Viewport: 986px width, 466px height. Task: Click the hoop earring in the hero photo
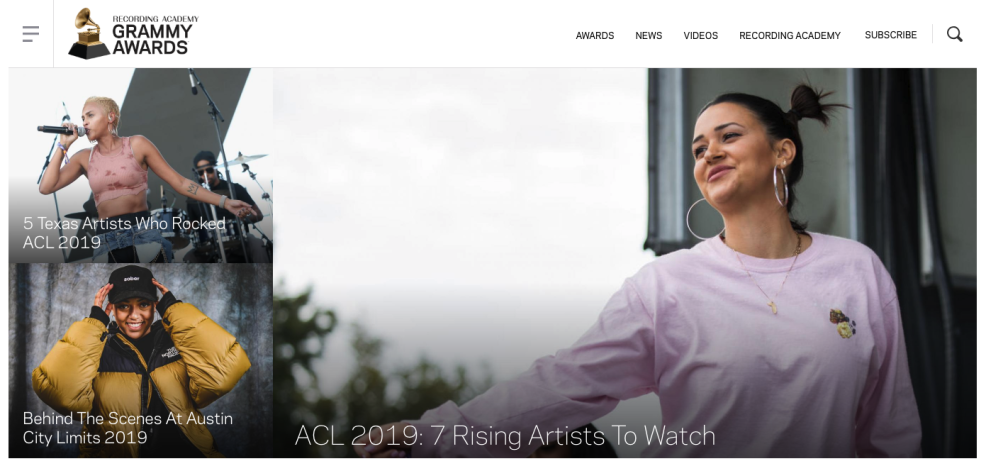pos(780,185)
